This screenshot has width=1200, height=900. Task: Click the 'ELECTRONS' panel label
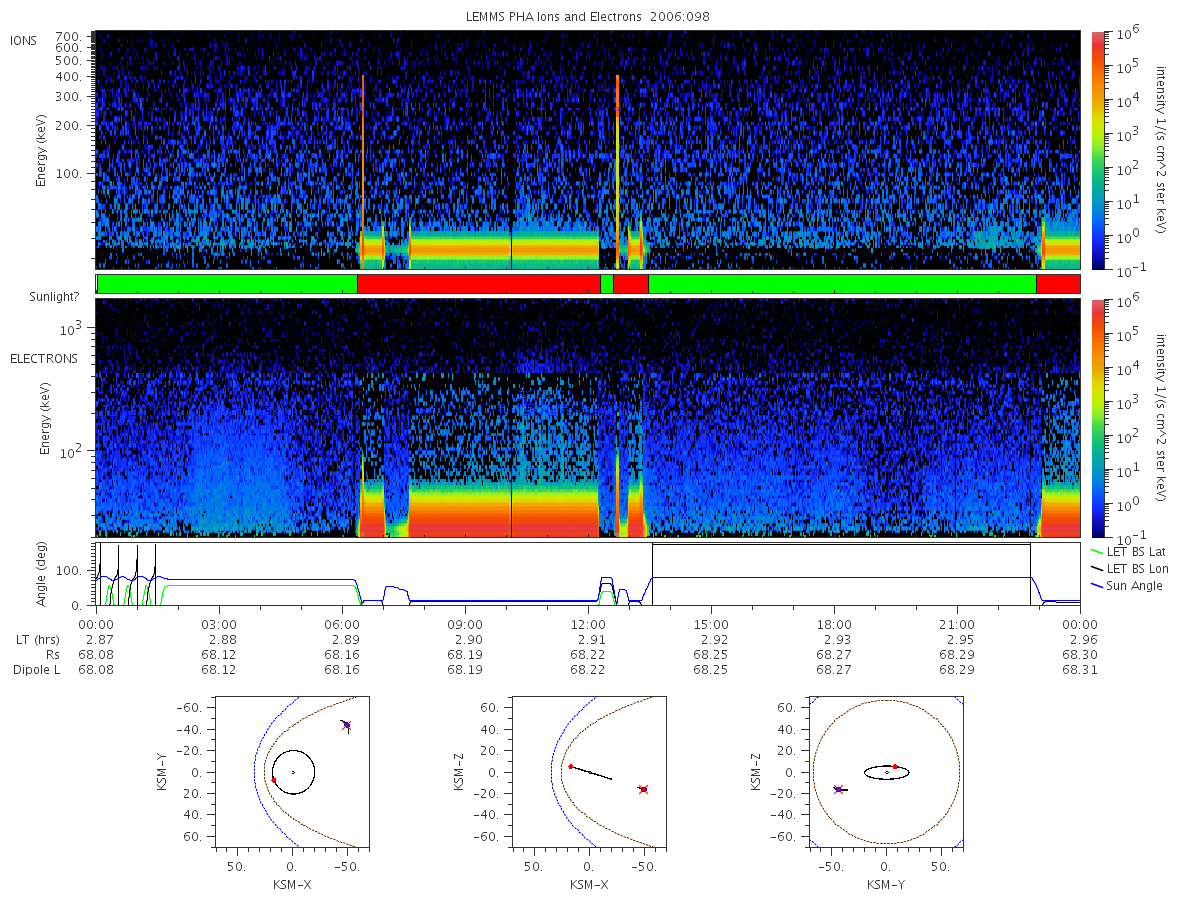[43, 359]
